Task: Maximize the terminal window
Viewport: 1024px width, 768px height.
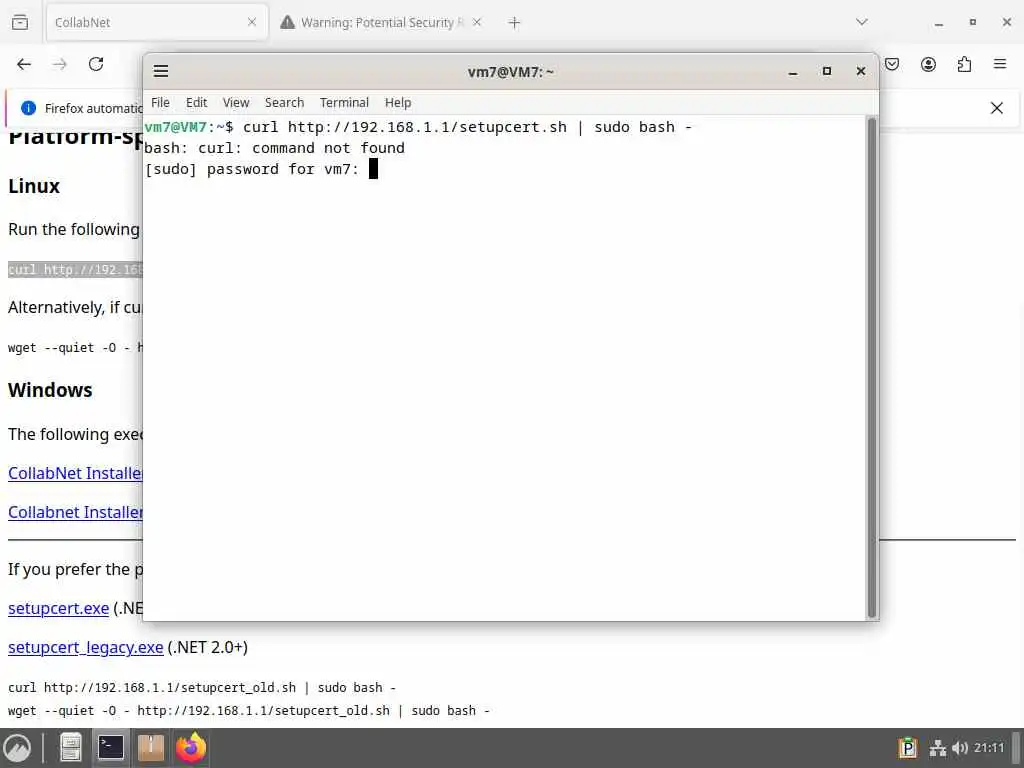Action: pyautogui.click(x=827, y=71)
